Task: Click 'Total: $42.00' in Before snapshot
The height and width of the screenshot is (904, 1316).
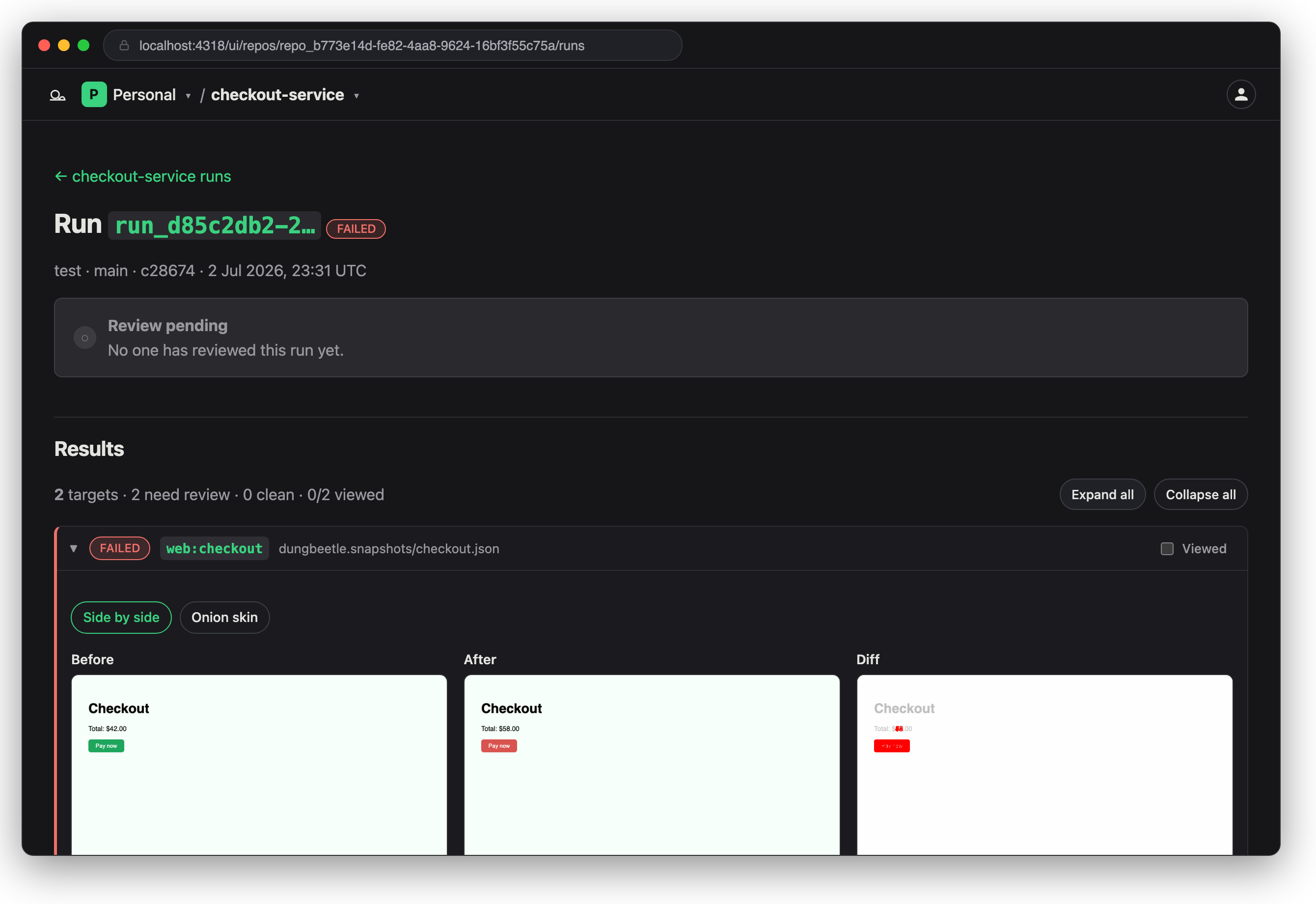Action: click(107, 729)
